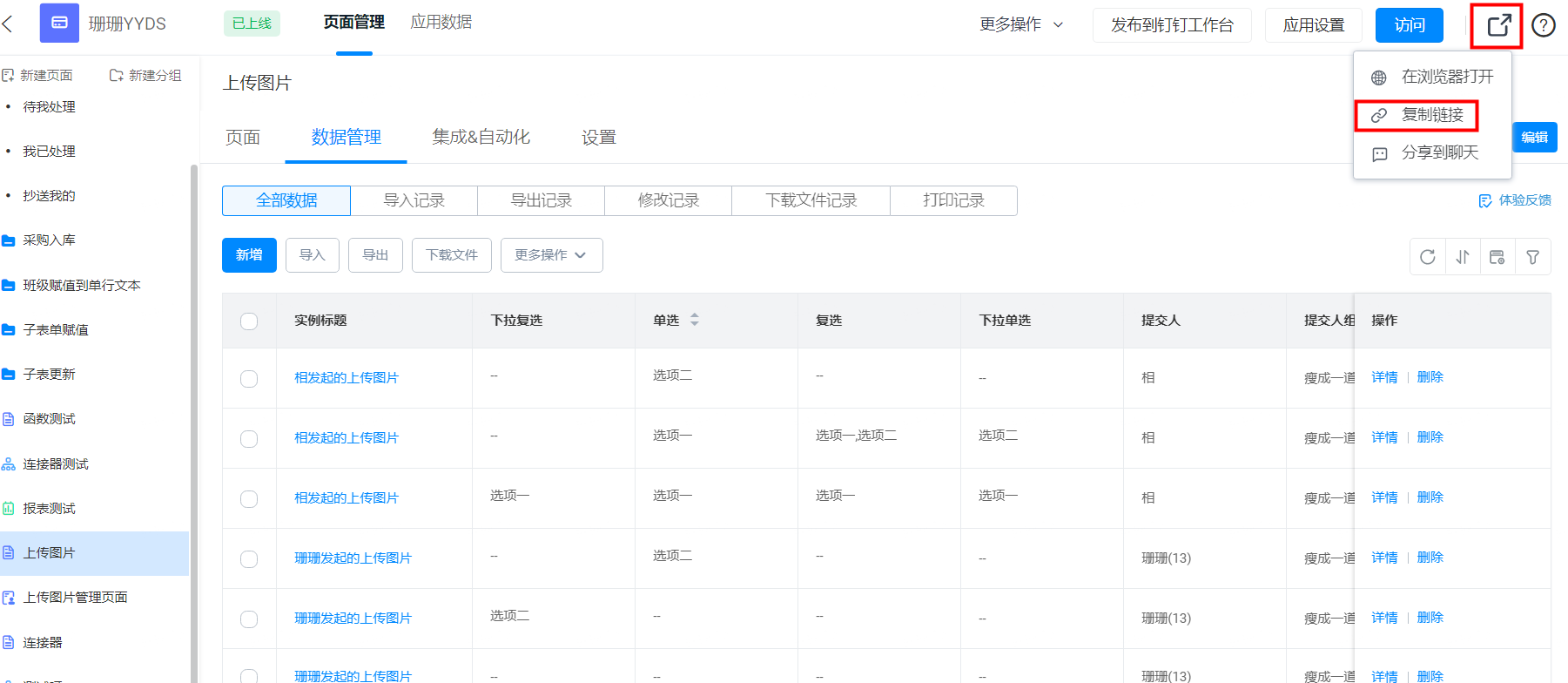Image resolution: width=1568 pixels, height=683 pixels.
Task: Click the blue 编辑 button
Action: tap(1535, 137)
